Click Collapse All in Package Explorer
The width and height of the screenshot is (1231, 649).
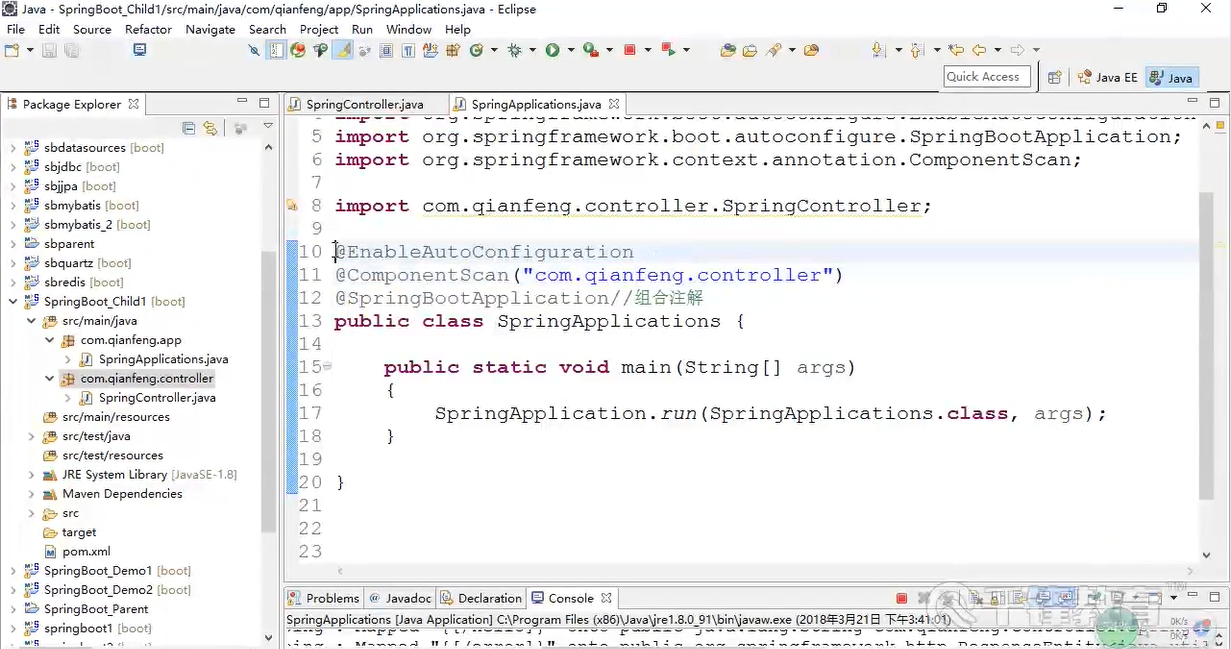click(189, 128)
